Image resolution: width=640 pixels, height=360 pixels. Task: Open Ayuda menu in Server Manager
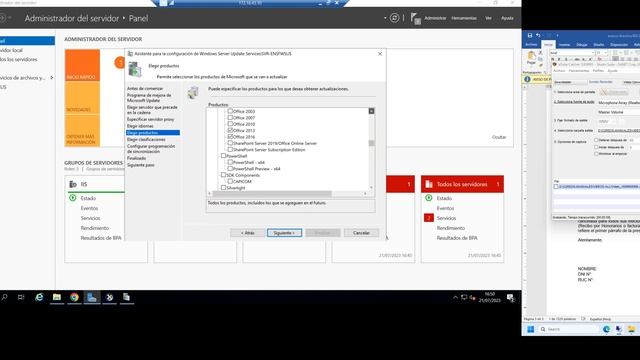507,18
